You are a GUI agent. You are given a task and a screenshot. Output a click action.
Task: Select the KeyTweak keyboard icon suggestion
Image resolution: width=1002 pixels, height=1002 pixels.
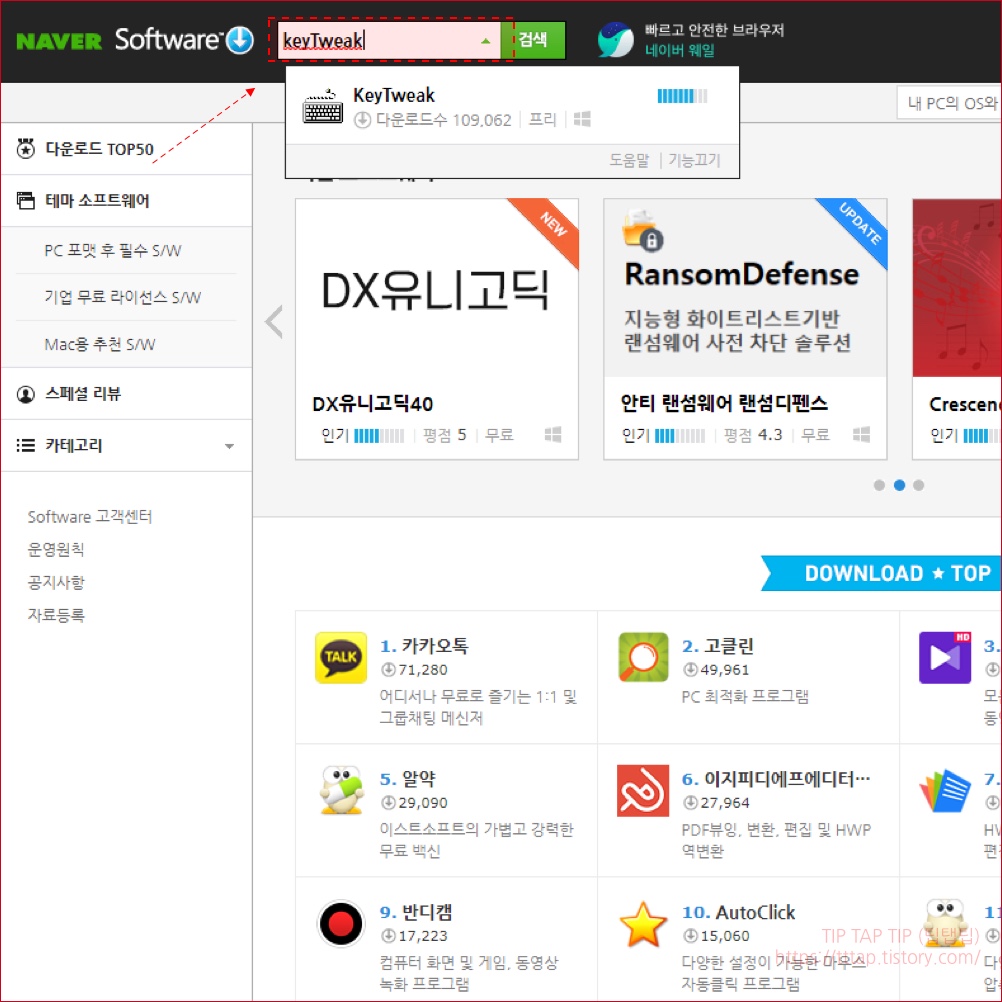click(x=323, y=107)
